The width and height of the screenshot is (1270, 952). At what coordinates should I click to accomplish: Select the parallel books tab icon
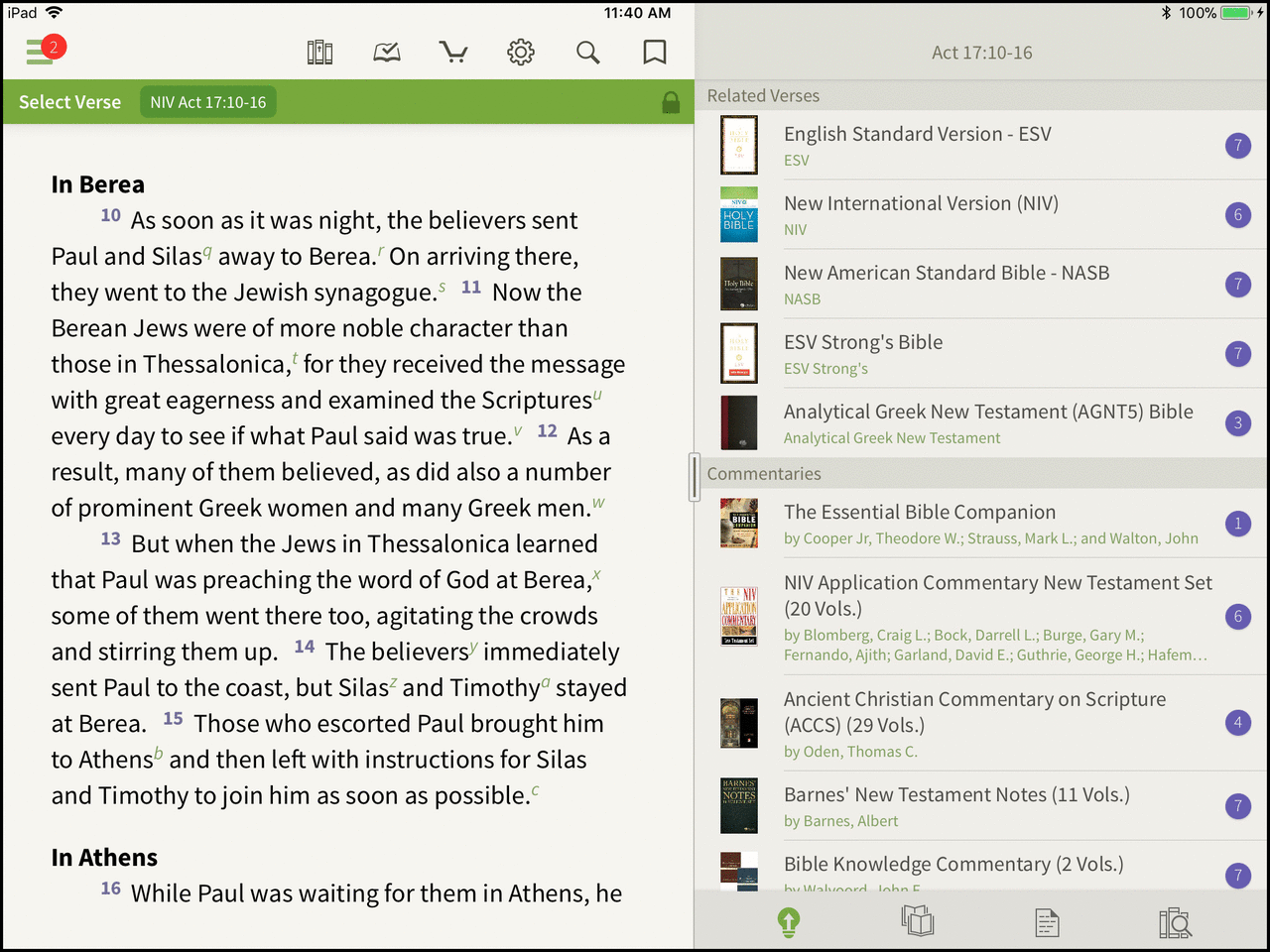918,922
